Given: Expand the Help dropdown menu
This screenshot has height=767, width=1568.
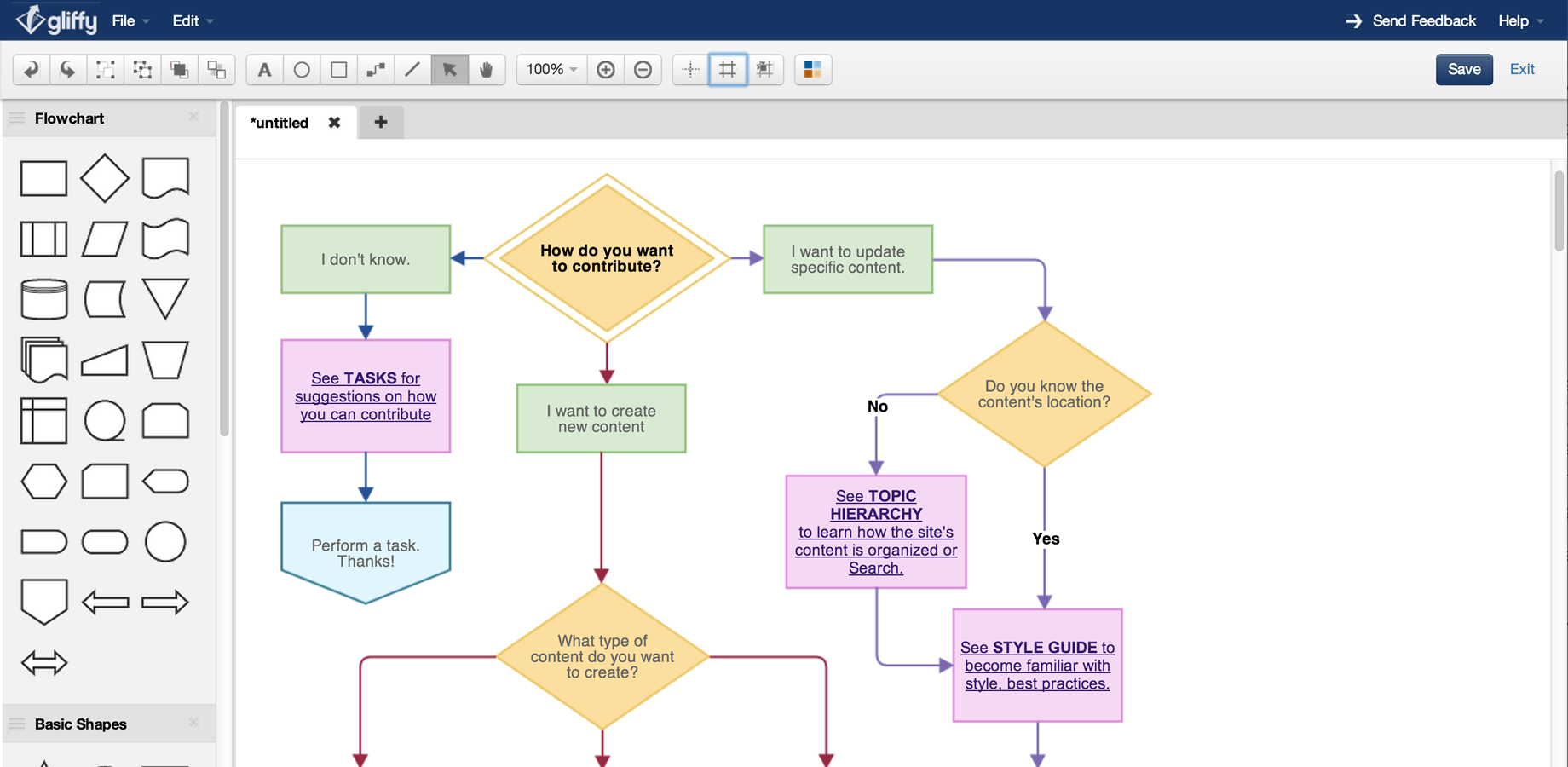Looking at the screenshot, I should coord(1520,21).
